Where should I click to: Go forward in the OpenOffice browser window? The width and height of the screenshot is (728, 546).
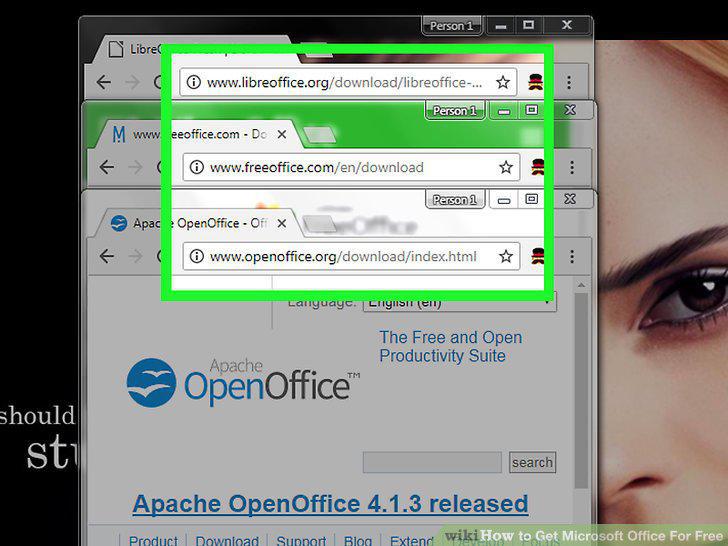click(136, 256)
